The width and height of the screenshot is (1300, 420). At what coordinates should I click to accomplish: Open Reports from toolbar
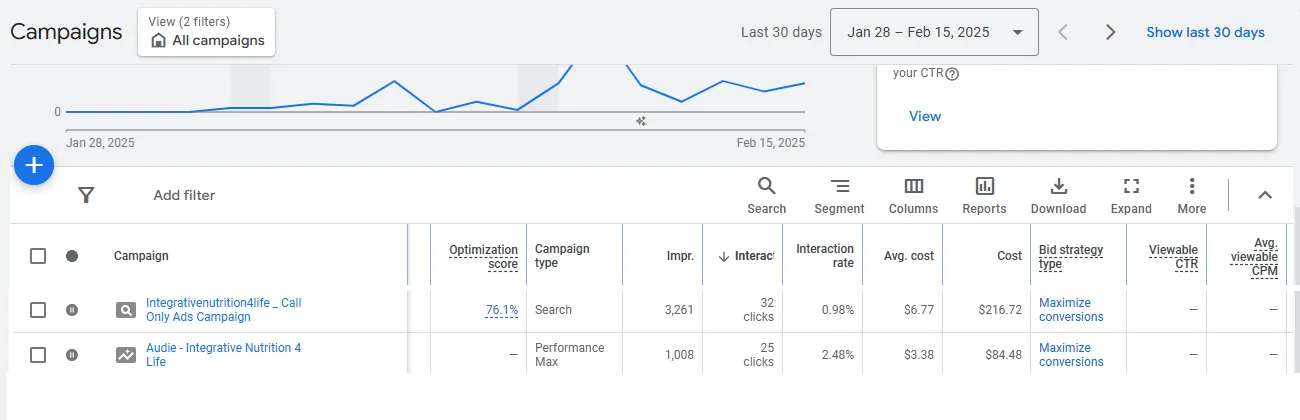click(x=984, y=195)
